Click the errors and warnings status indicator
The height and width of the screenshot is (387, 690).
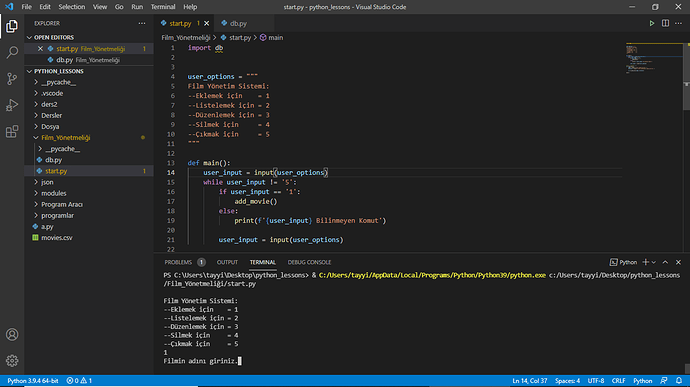click(x=79, y=380)
